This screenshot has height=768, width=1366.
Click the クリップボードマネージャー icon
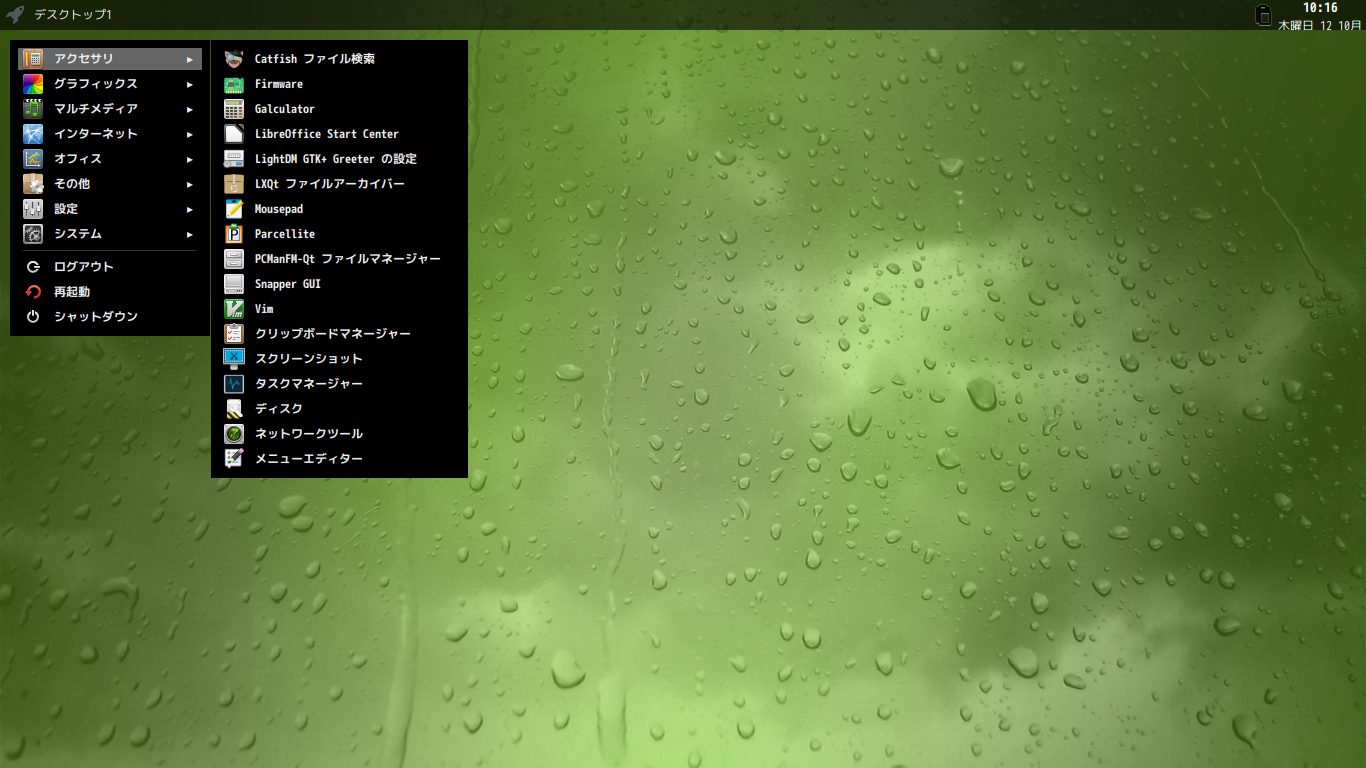(x=234, y=334)
